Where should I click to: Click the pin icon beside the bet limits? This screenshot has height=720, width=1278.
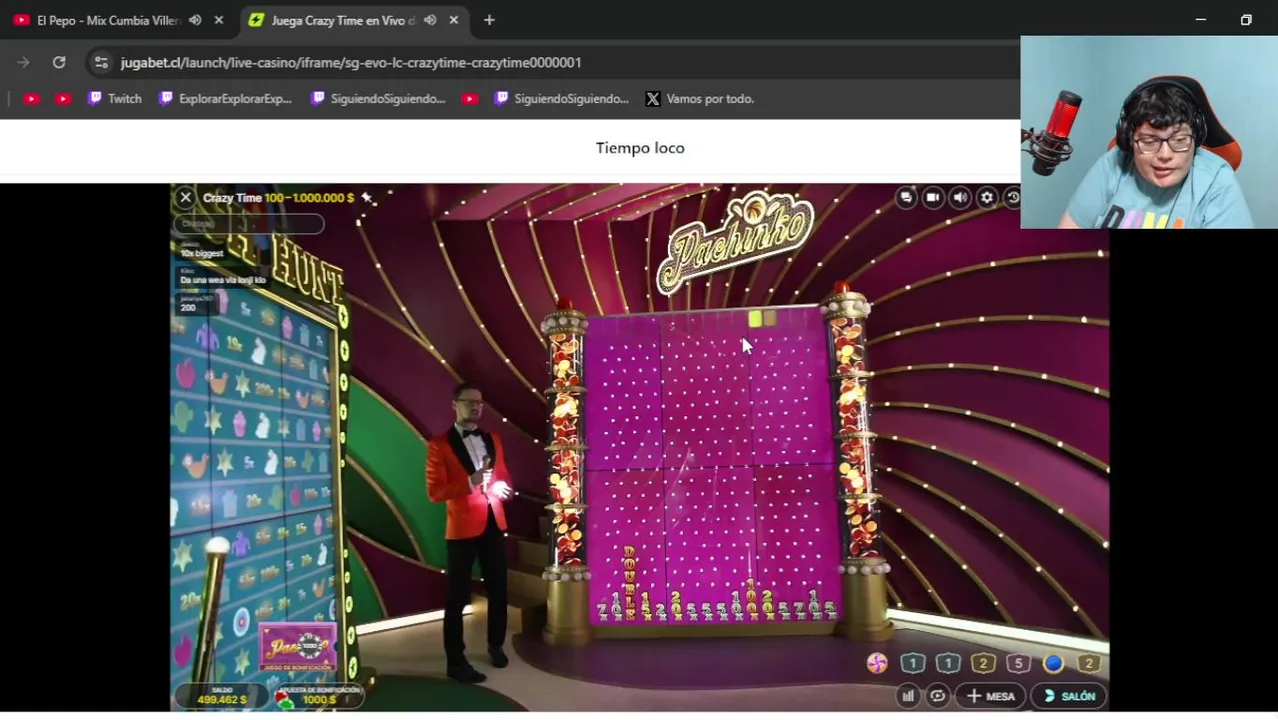pos(368,198)
